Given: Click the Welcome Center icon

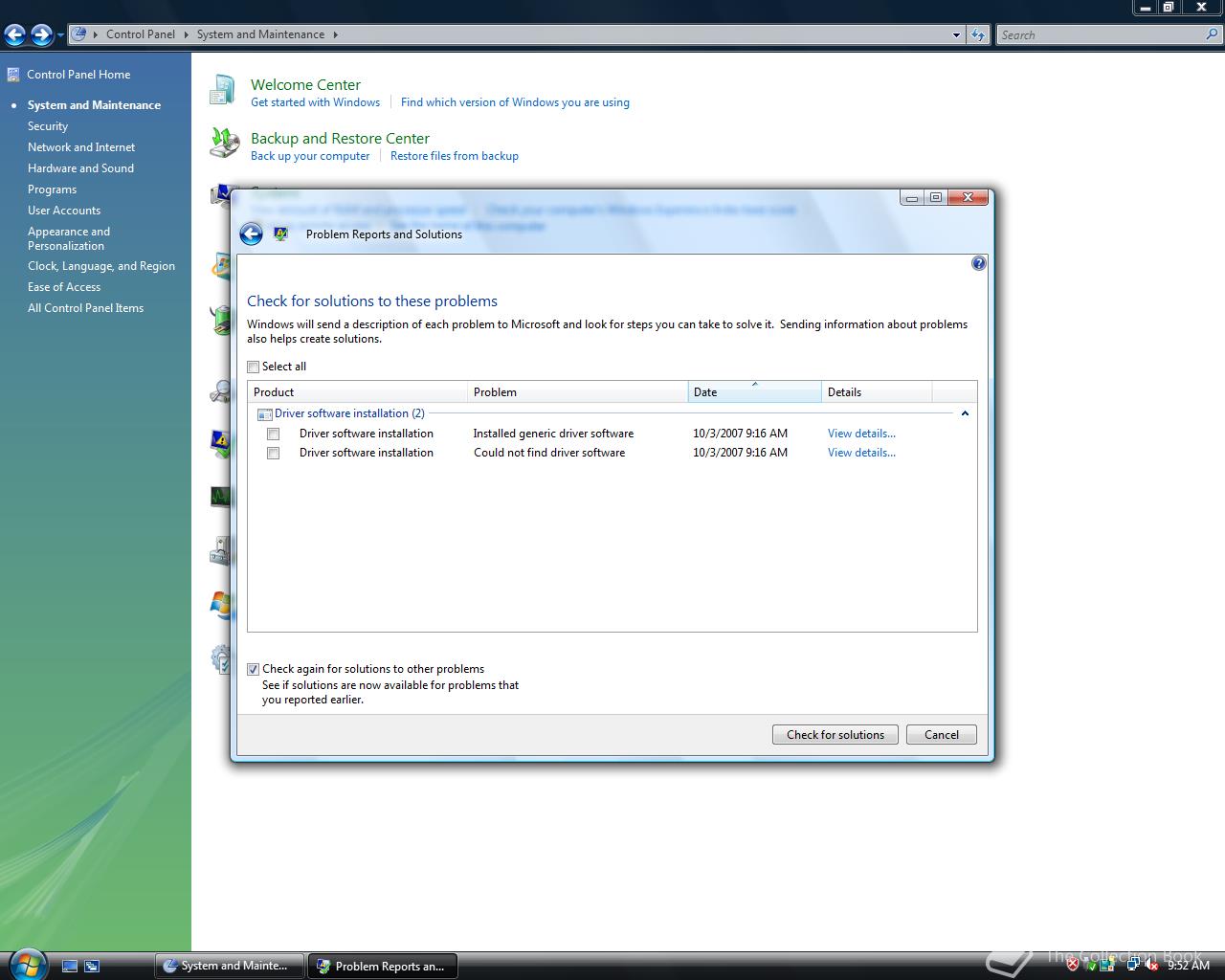Looking at the screenshot, I should click(222, 91).
